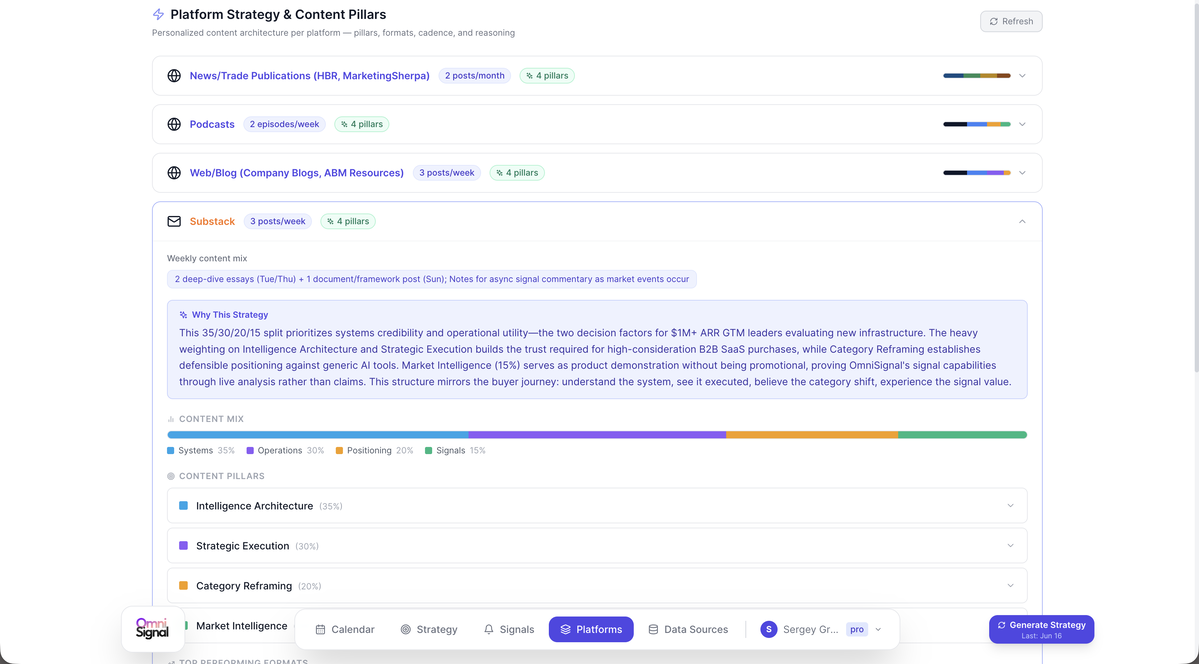This screenshot has width=1199, height=664.
Task: Click the bell icon next to Signals
Action: tap(489, 630)
